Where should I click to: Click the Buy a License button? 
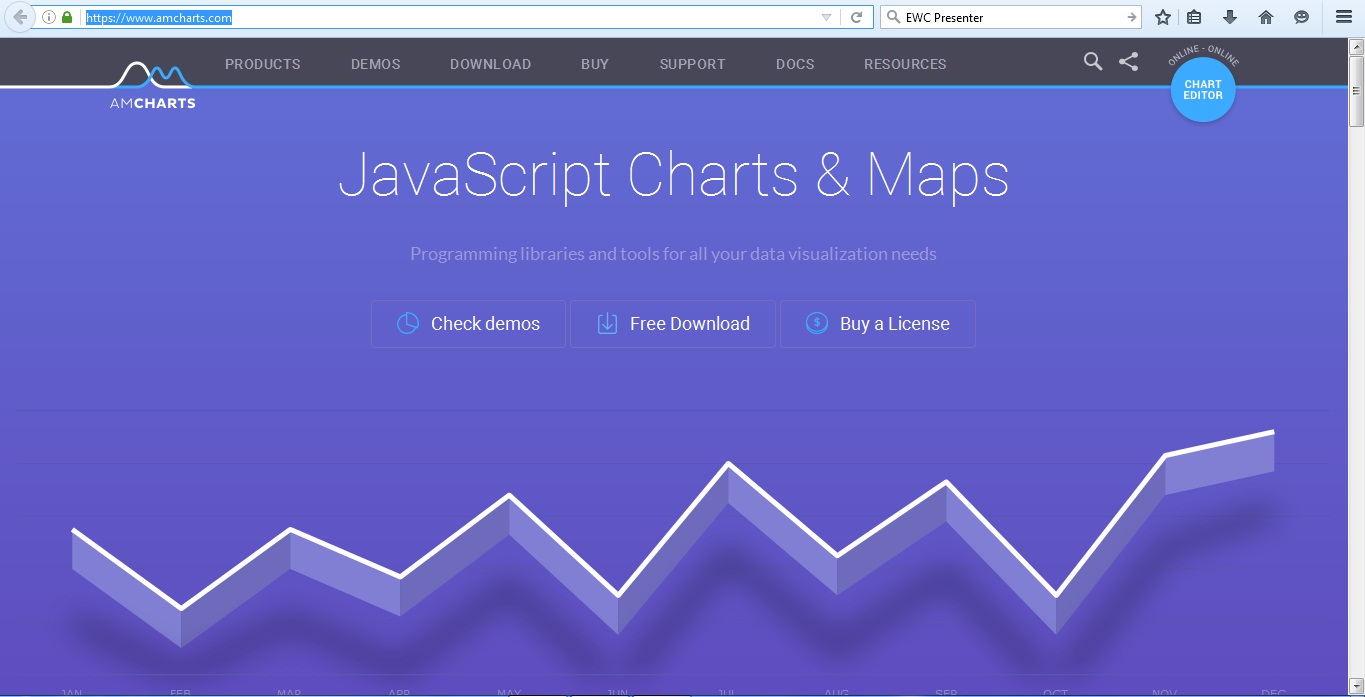pyautogui.click(x=878, y=324)
